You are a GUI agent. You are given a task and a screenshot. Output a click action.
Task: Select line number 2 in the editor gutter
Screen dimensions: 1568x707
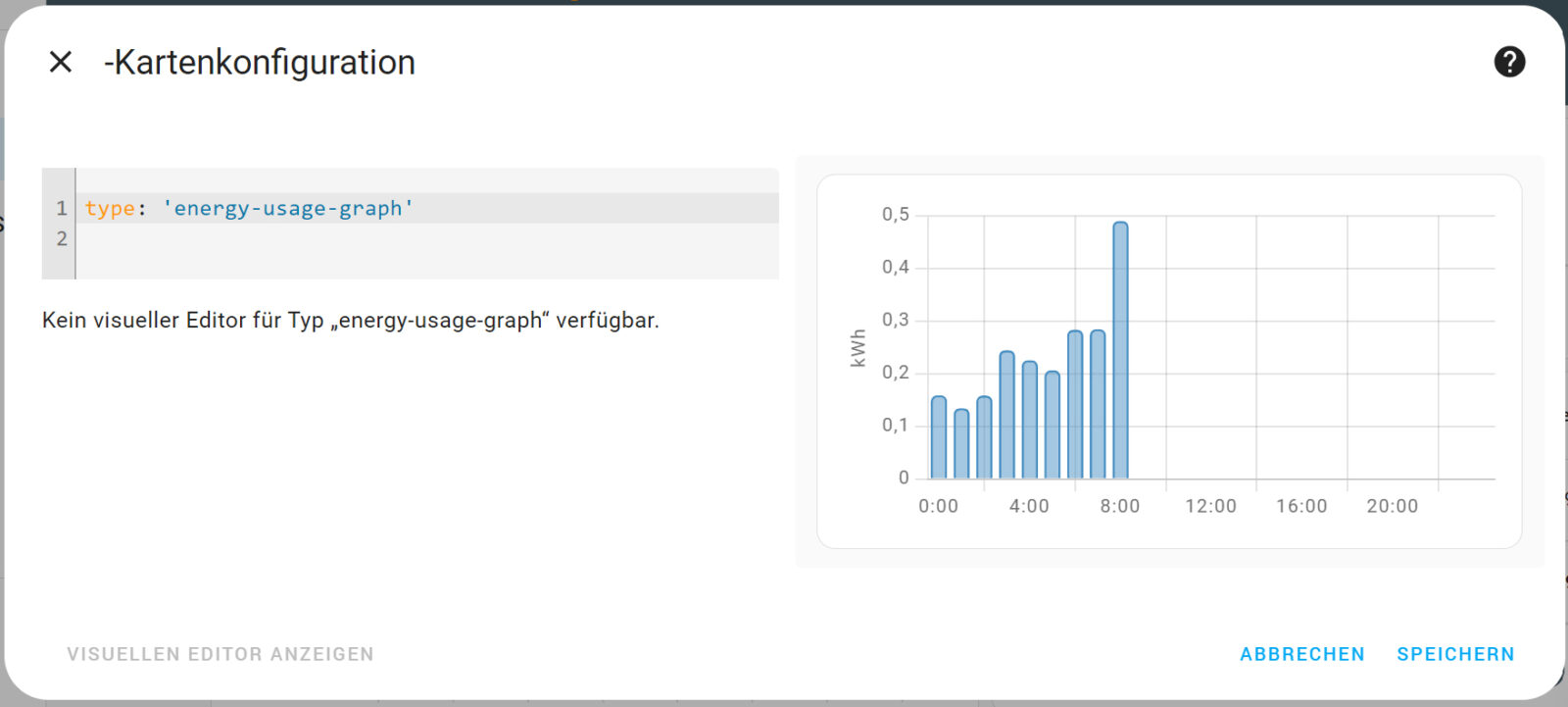tap(61, 239)
